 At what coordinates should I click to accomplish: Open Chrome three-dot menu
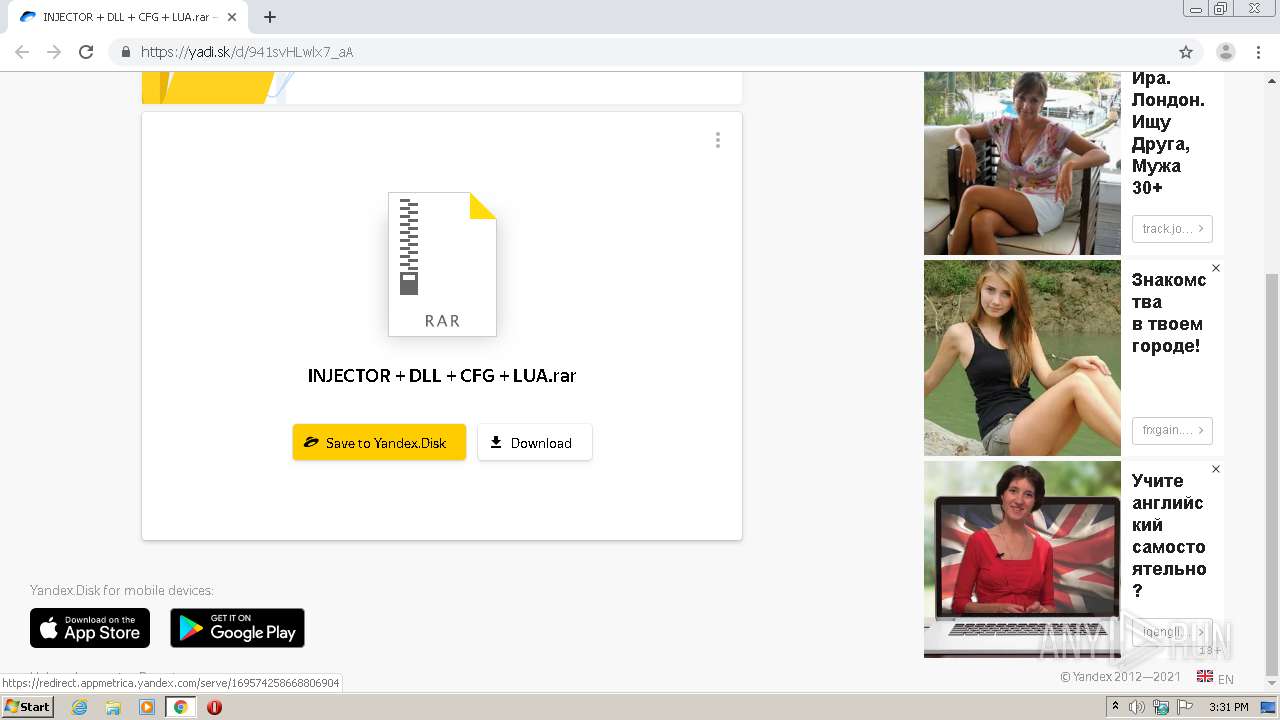1258,52
